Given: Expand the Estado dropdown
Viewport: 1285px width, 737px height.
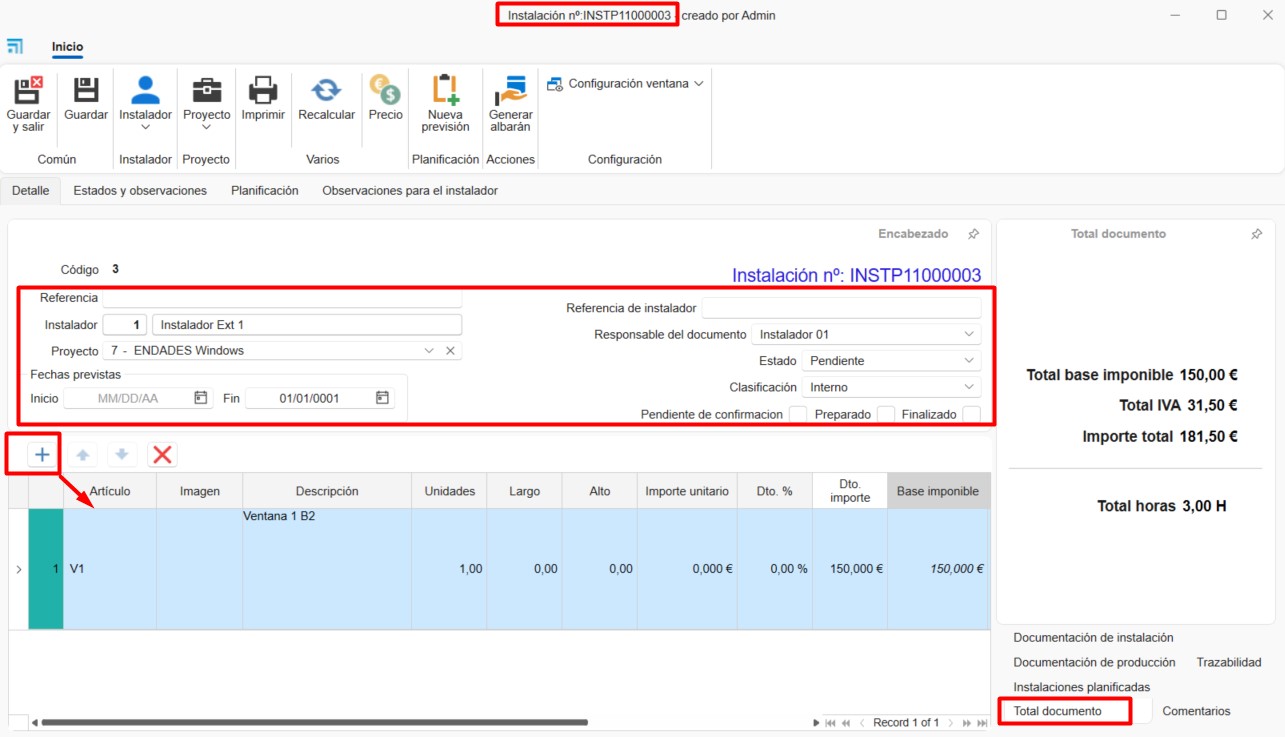Looking at the screenshot, I should coord(891,361).
